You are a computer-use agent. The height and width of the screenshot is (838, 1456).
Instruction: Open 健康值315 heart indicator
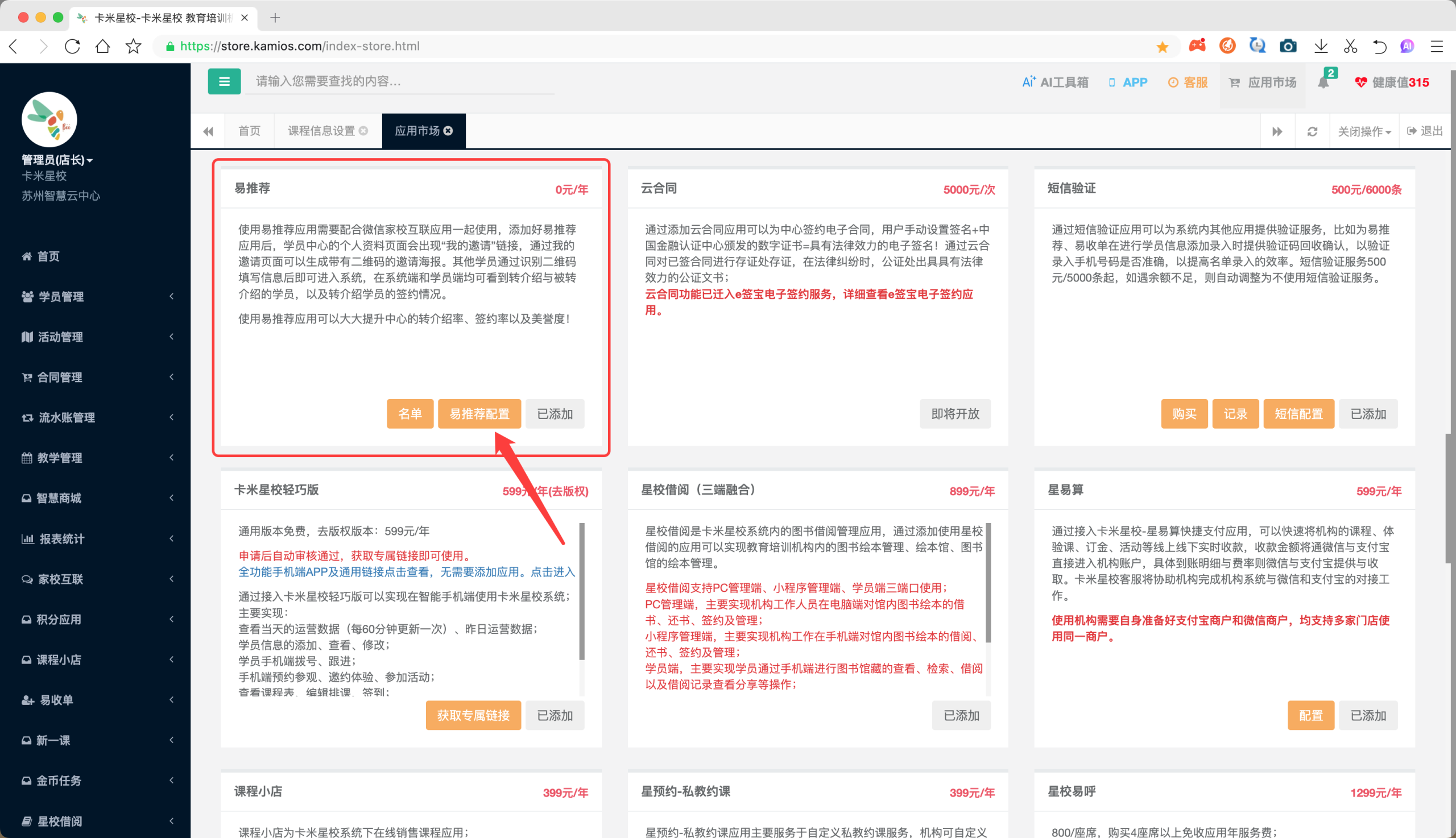pos(1392,82)
